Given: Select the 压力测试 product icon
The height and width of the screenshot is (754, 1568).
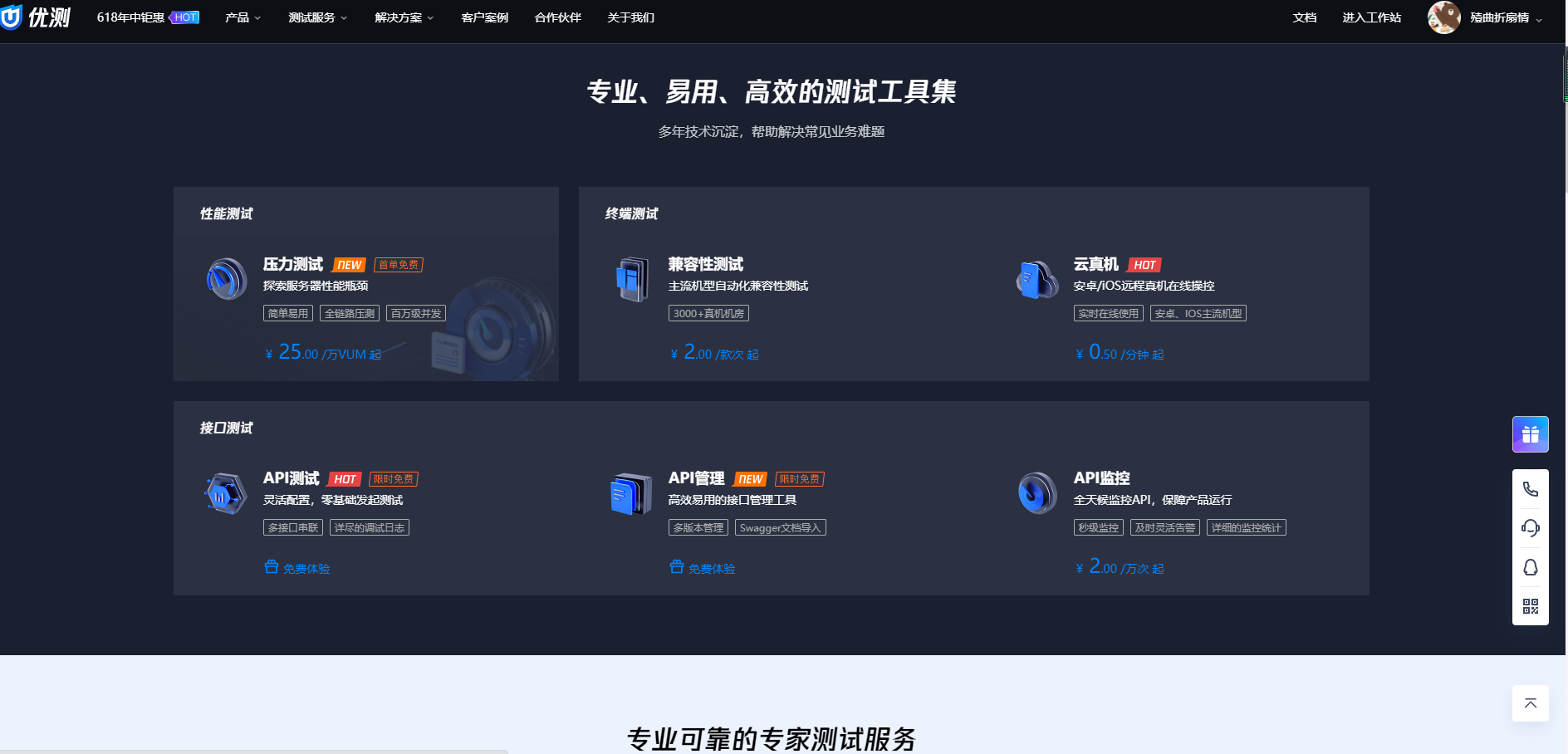Looking at the screenshot, I should point(225,279).
